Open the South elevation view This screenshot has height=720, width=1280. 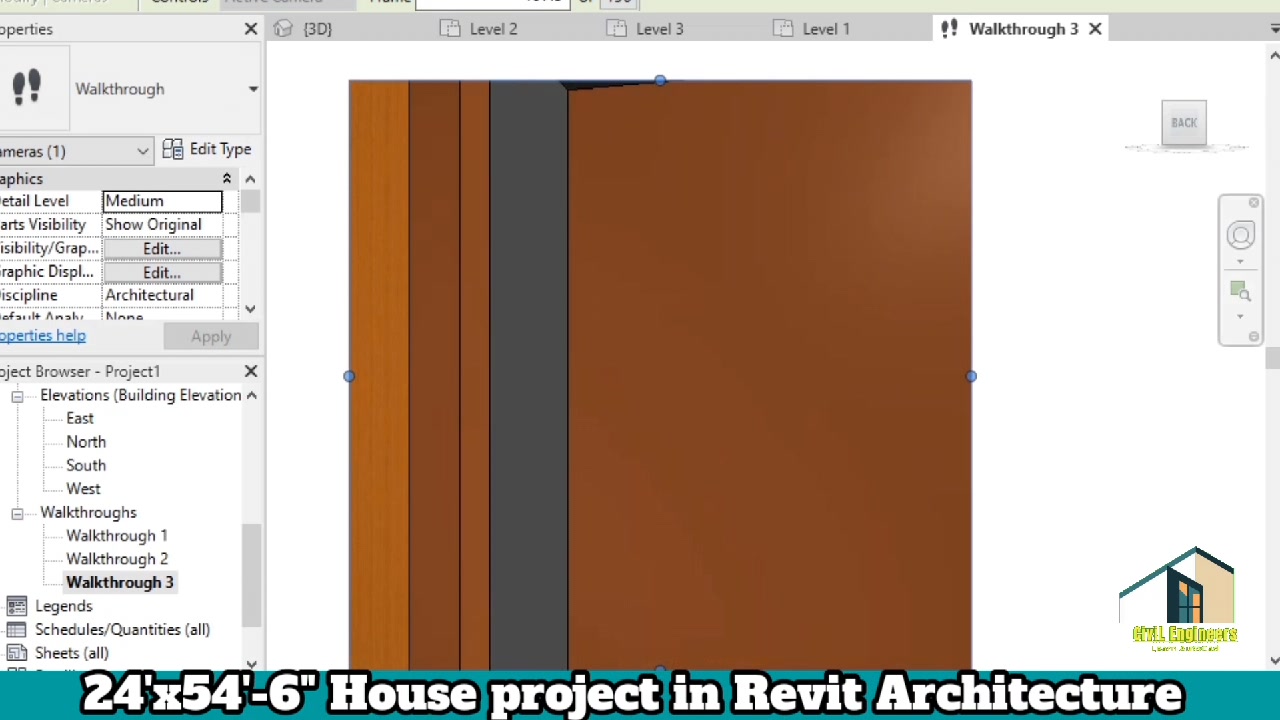coord(86,465)
